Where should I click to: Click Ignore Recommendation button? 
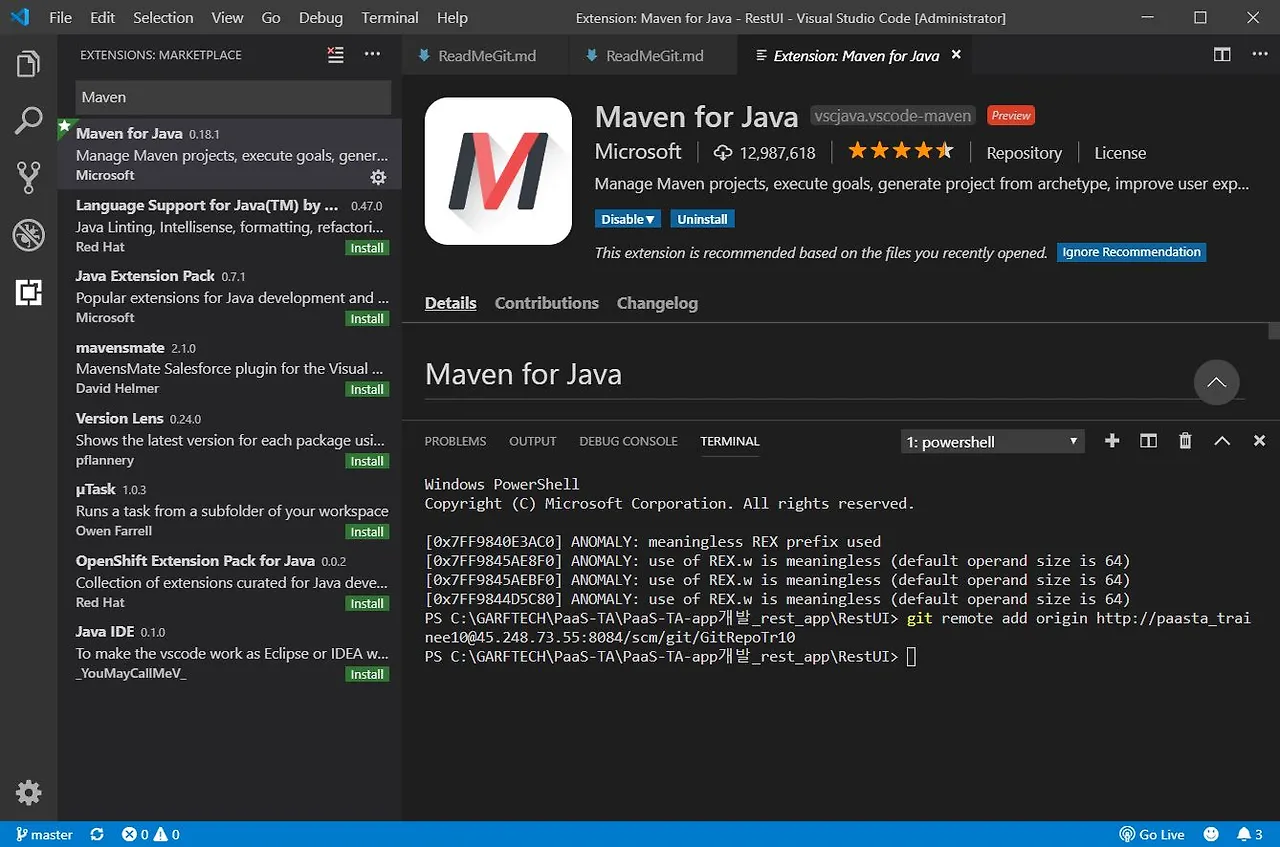[x=1131, y=252]
